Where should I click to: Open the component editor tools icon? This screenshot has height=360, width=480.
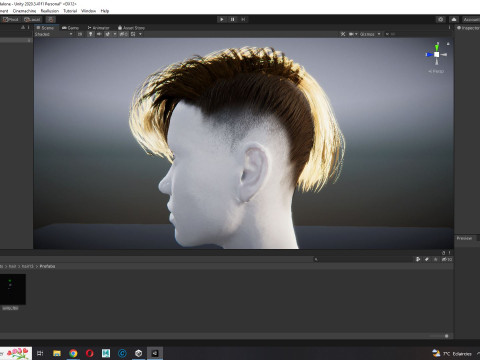tap(343, 34)
